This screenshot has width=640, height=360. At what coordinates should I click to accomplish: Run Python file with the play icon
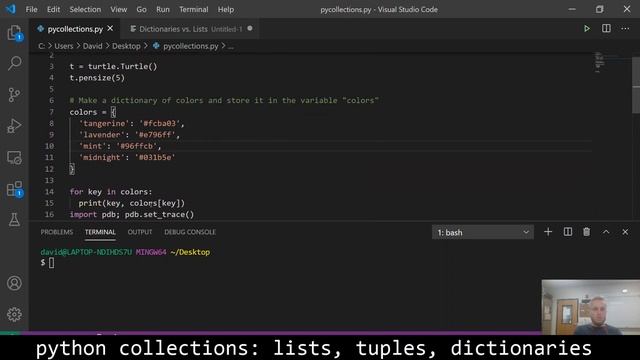tap(587, 29)
